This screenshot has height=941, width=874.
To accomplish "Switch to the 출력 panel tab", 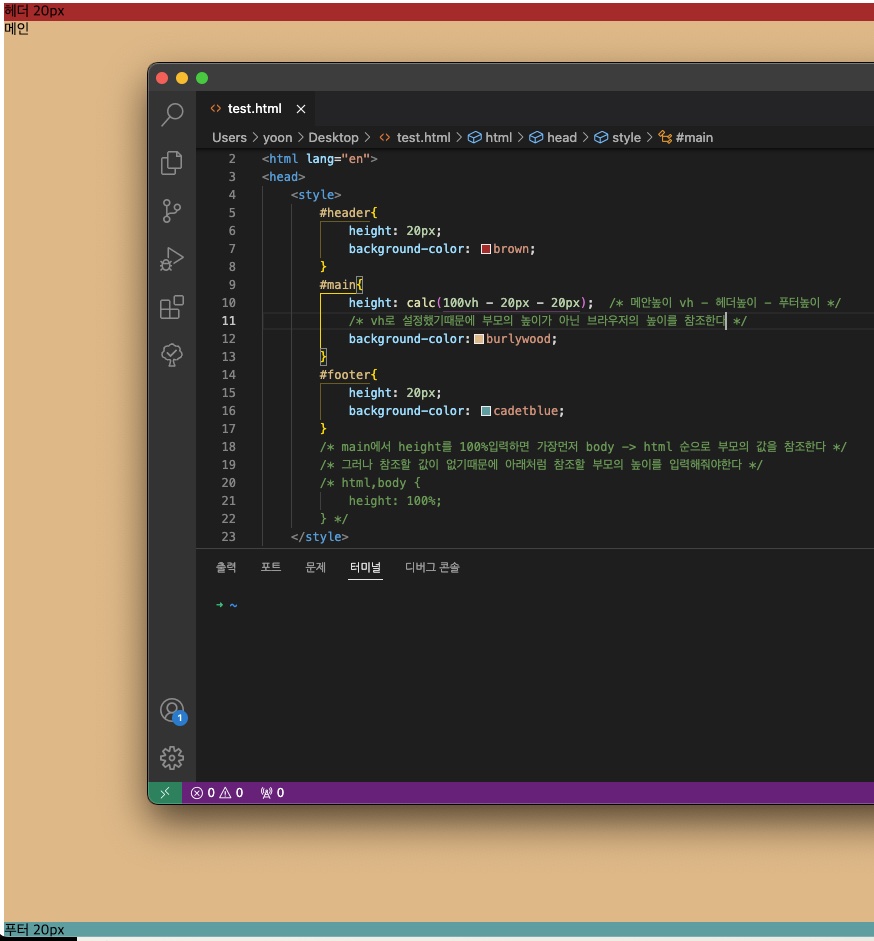I will coord(226,567).
